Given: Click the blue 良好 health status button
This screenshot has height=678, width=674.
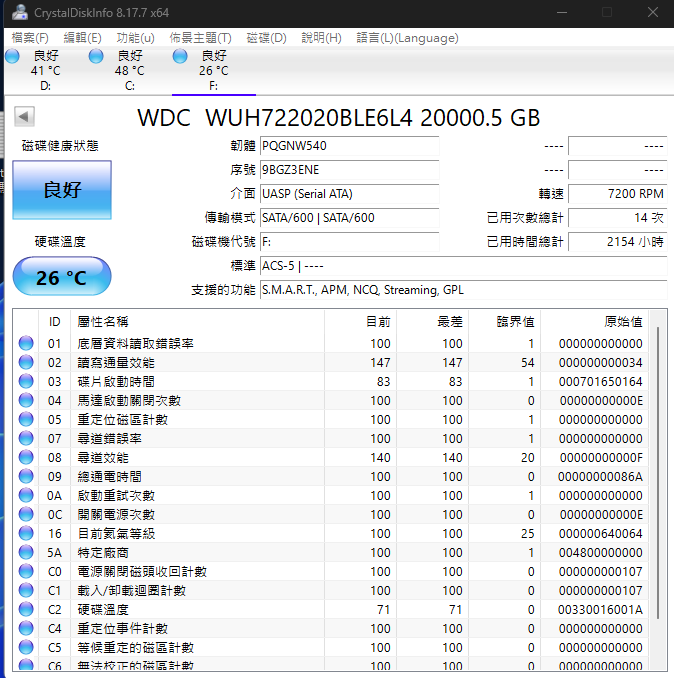Looking at the screenshot, I should (62, 190).
